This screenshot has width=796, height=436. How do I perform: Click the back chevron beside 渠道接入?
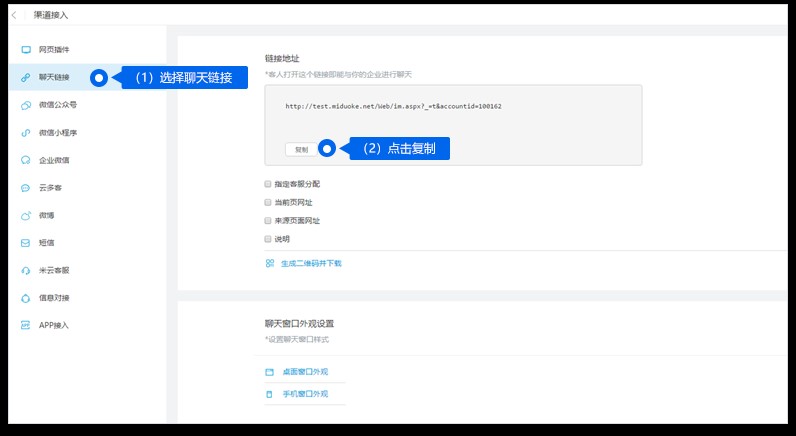[x=14, y=15]
